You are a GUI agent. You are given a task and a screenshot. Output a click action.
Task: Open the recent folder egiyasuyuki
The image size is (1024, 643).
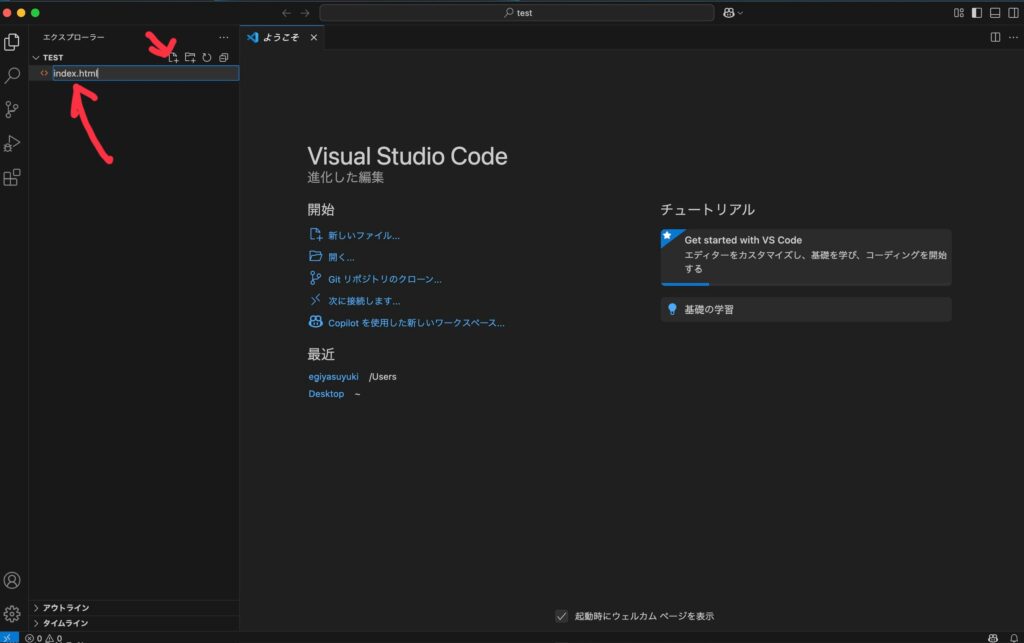(x=333, y=377)
